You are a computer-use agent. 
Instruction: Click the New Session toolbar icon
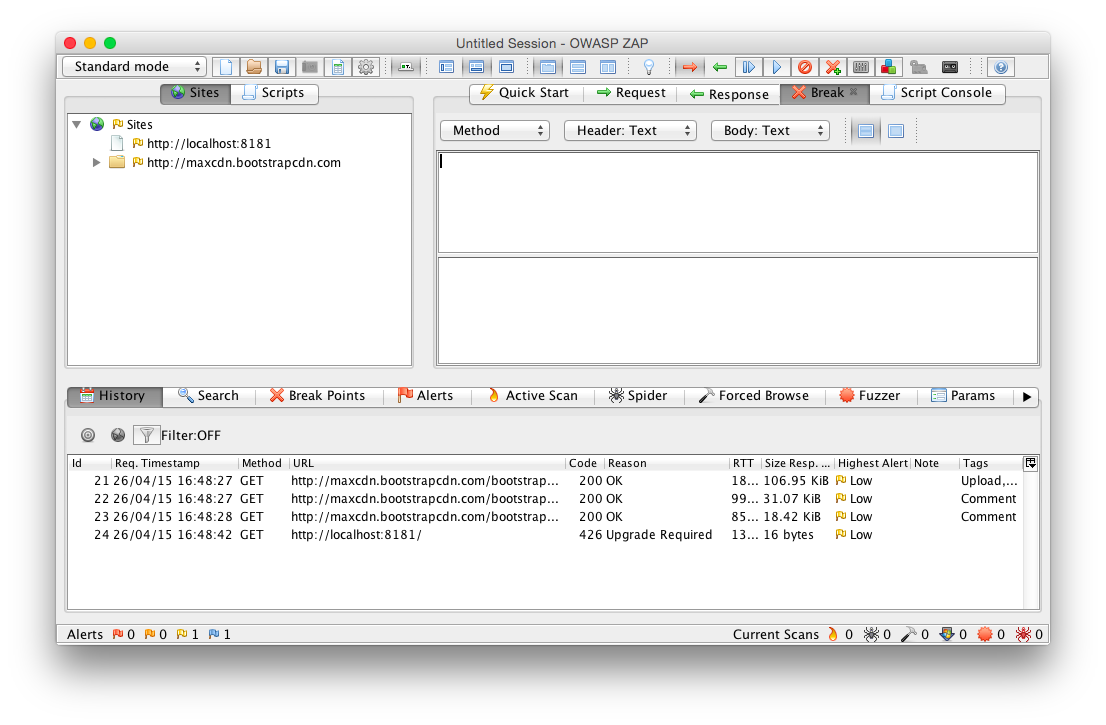tap(226, 67)
